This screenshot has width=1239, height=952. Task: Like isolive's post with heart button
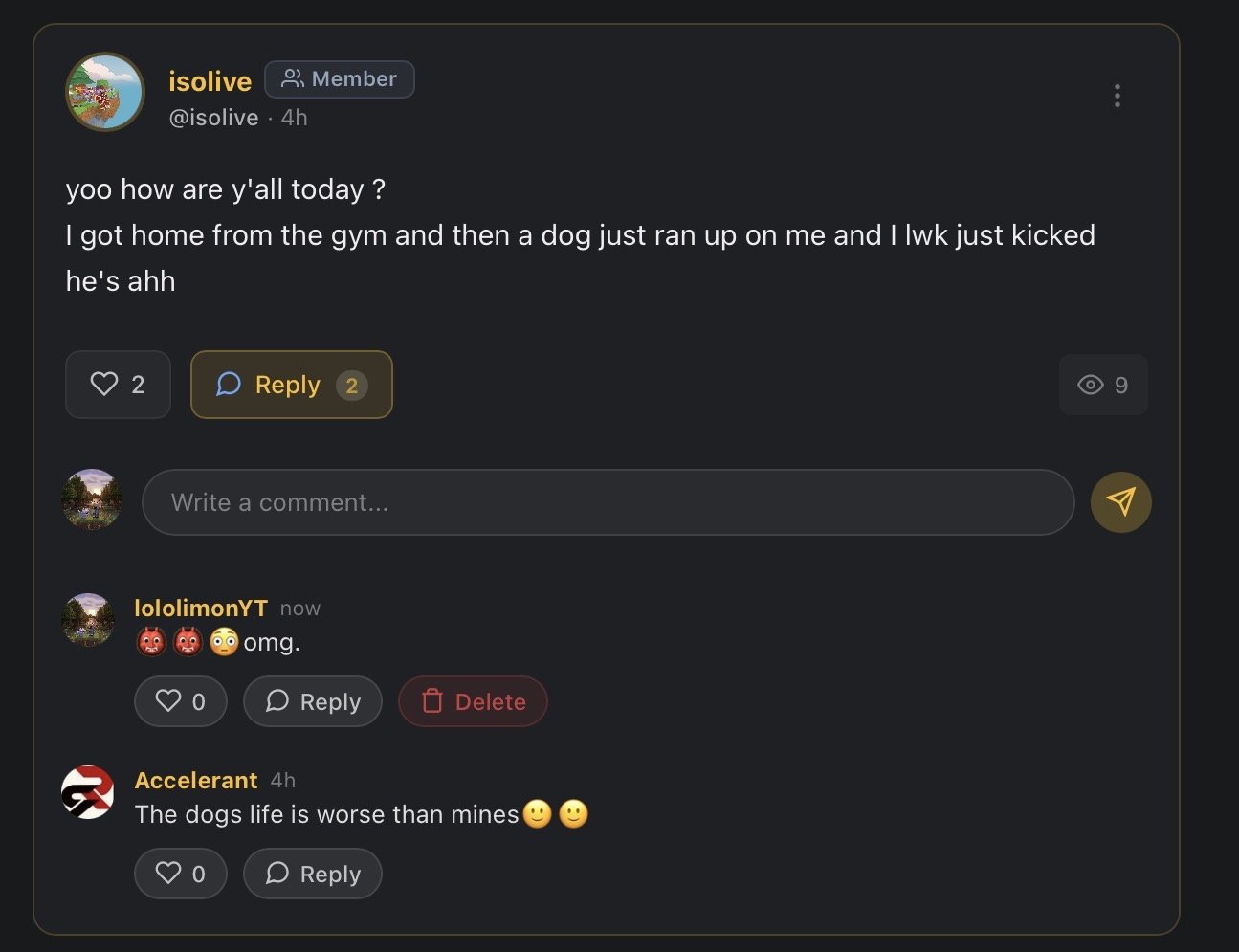[118, 385]
